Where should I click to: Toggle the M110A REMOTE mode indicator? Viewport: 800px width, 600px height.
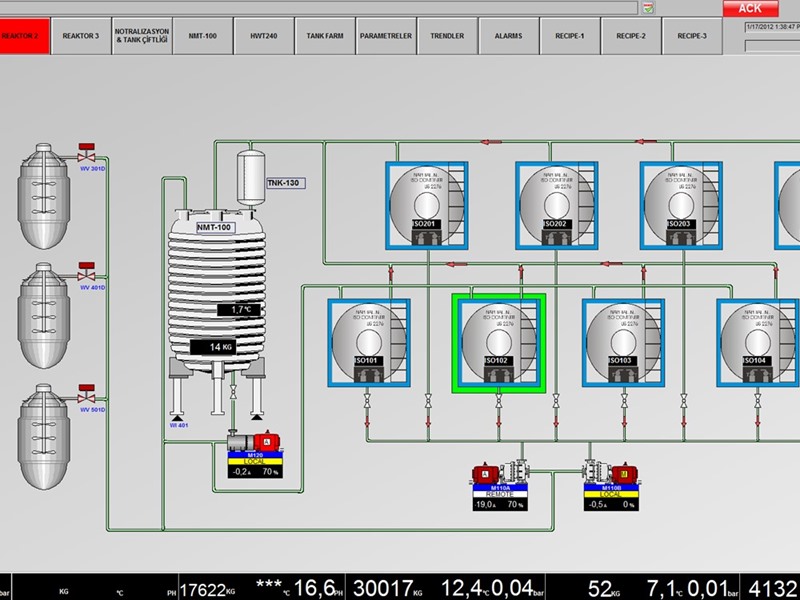(x=498, y=495)
